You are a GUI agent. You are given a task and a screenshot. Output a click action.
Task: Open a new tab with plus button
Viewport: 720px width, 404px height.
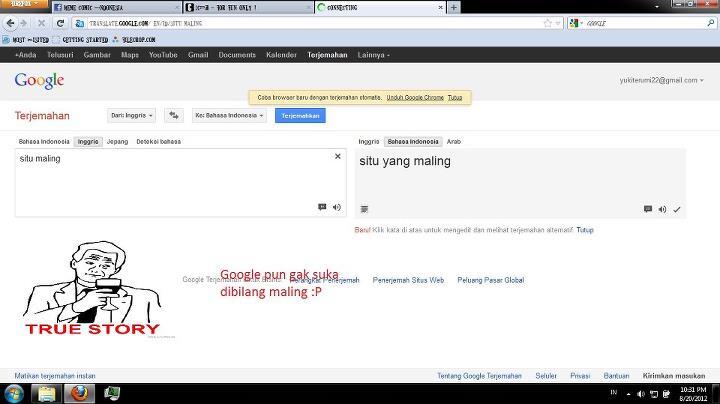pos(454,7)
